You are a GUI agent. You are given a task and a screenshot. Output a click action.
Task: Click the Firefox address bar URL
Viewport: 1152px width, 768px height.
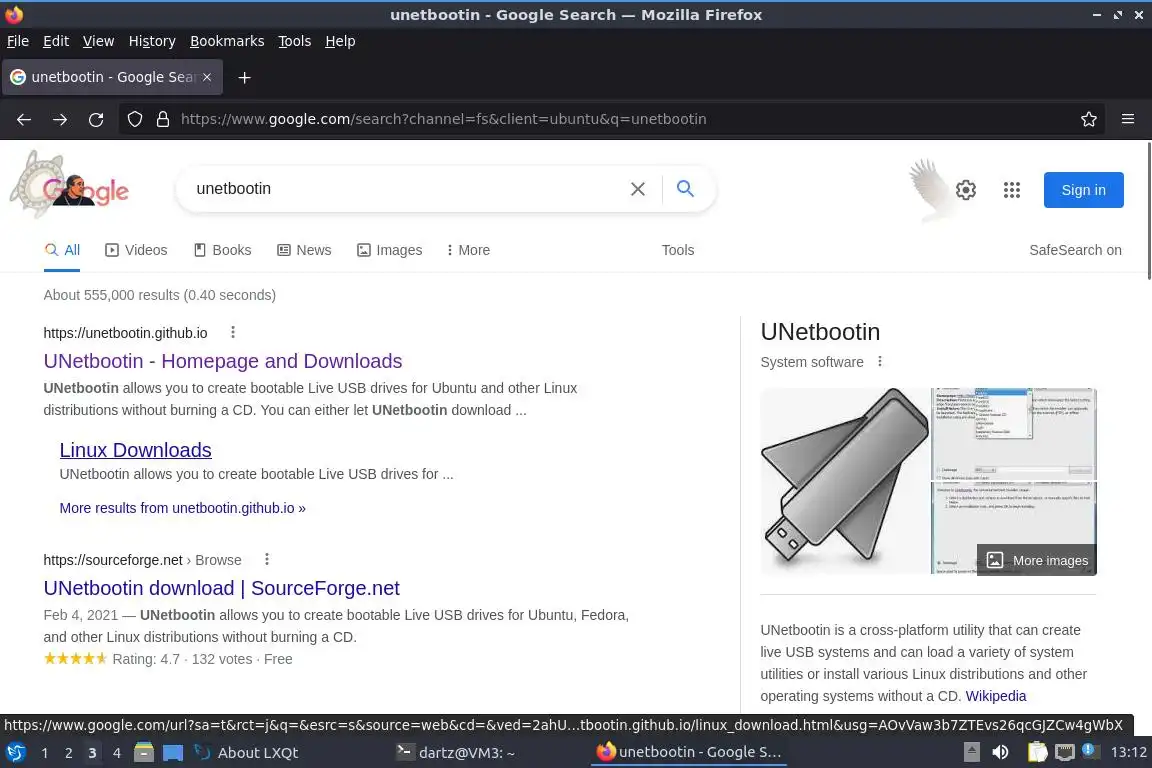pyautogui.click(x=444, y=119)
